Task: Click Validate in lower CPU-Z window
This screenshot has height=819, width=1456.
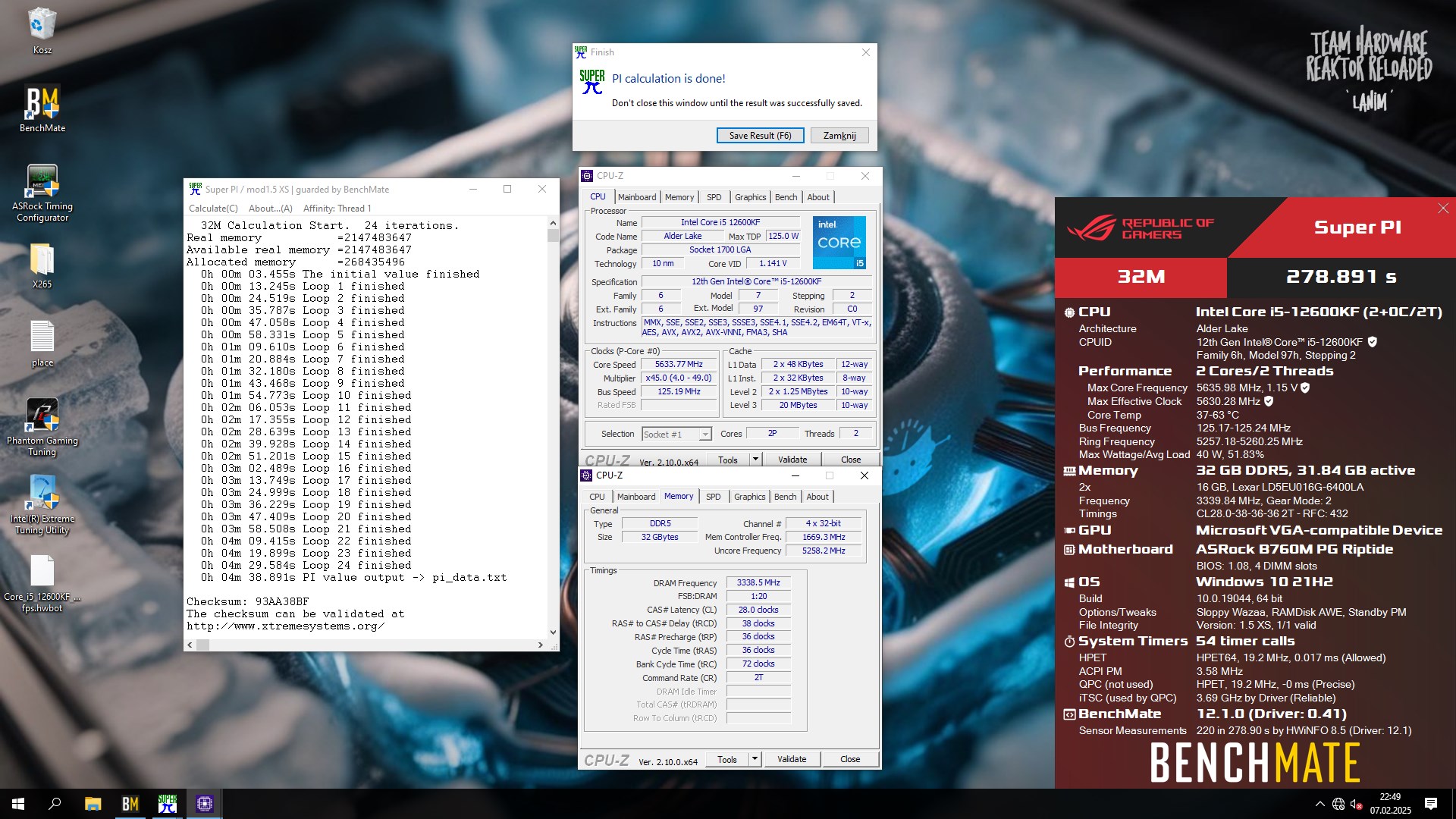Action: (x=792, y=758)
